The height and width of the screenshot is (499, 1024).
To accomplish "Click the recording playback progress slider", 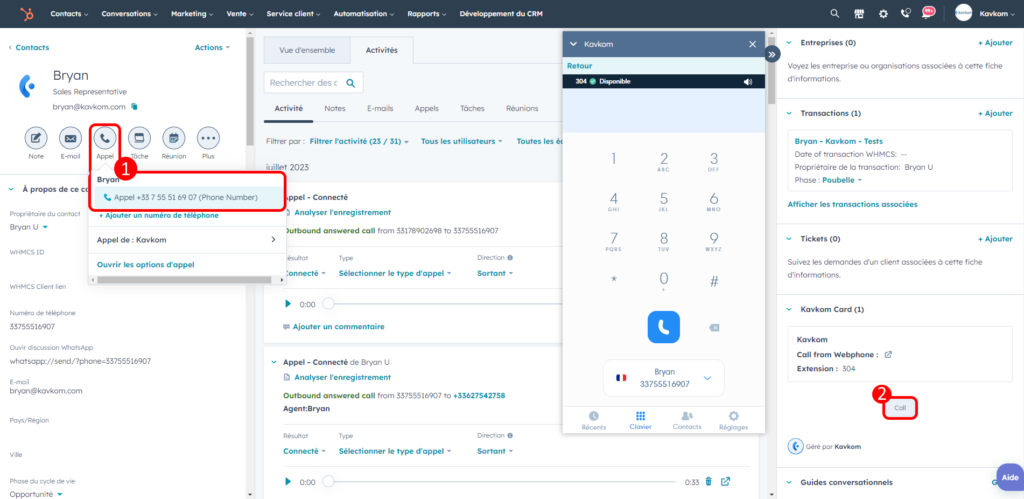I will [x=500, y=481].
